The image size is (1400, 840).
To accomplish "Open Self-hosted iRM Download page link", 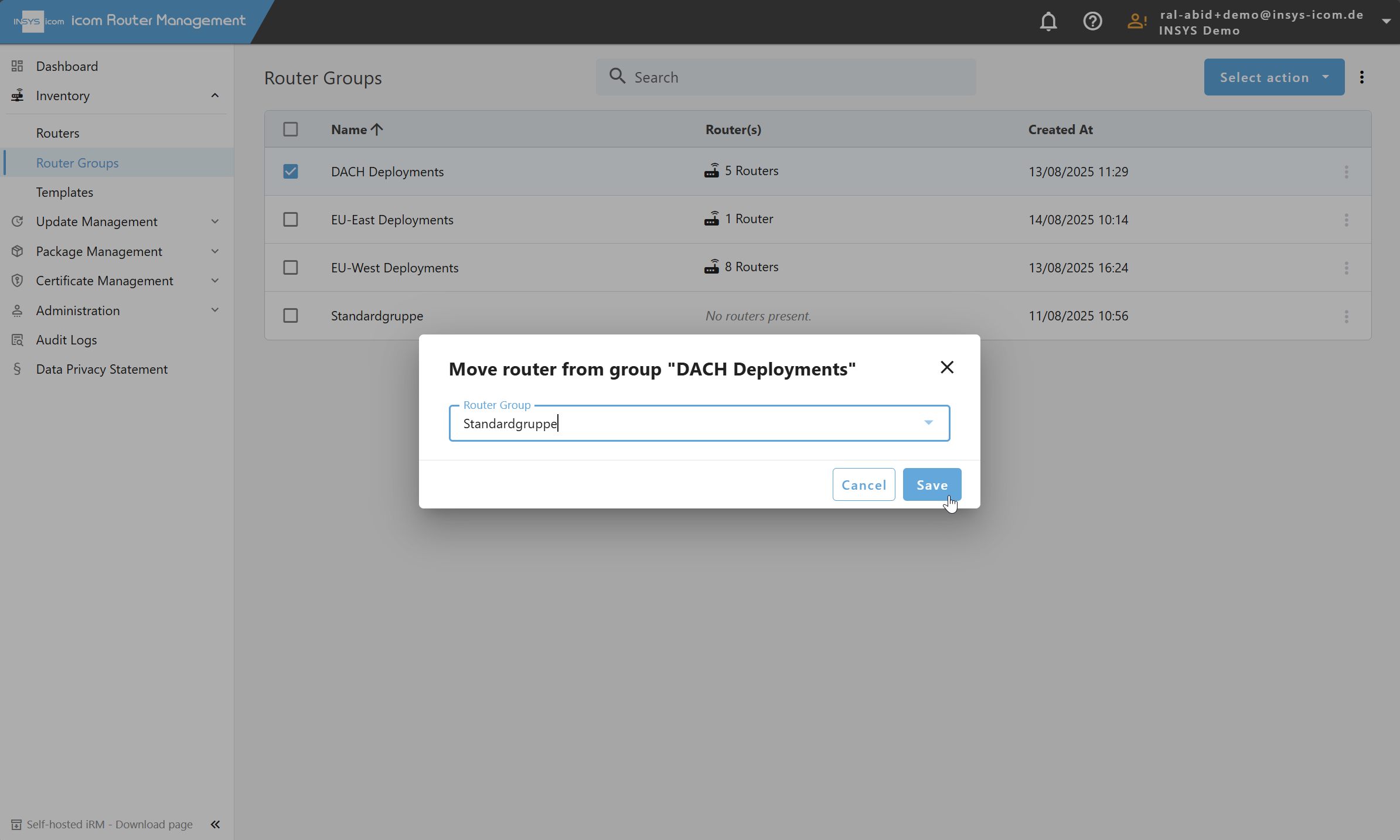I will tap(109, 824).
